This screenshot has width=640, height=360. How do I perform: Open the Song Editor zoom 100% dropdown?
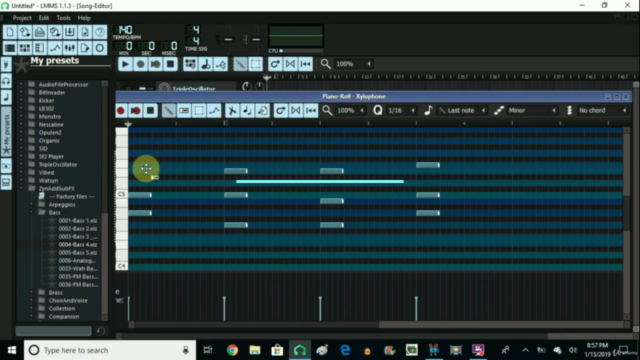pos(353,64)
